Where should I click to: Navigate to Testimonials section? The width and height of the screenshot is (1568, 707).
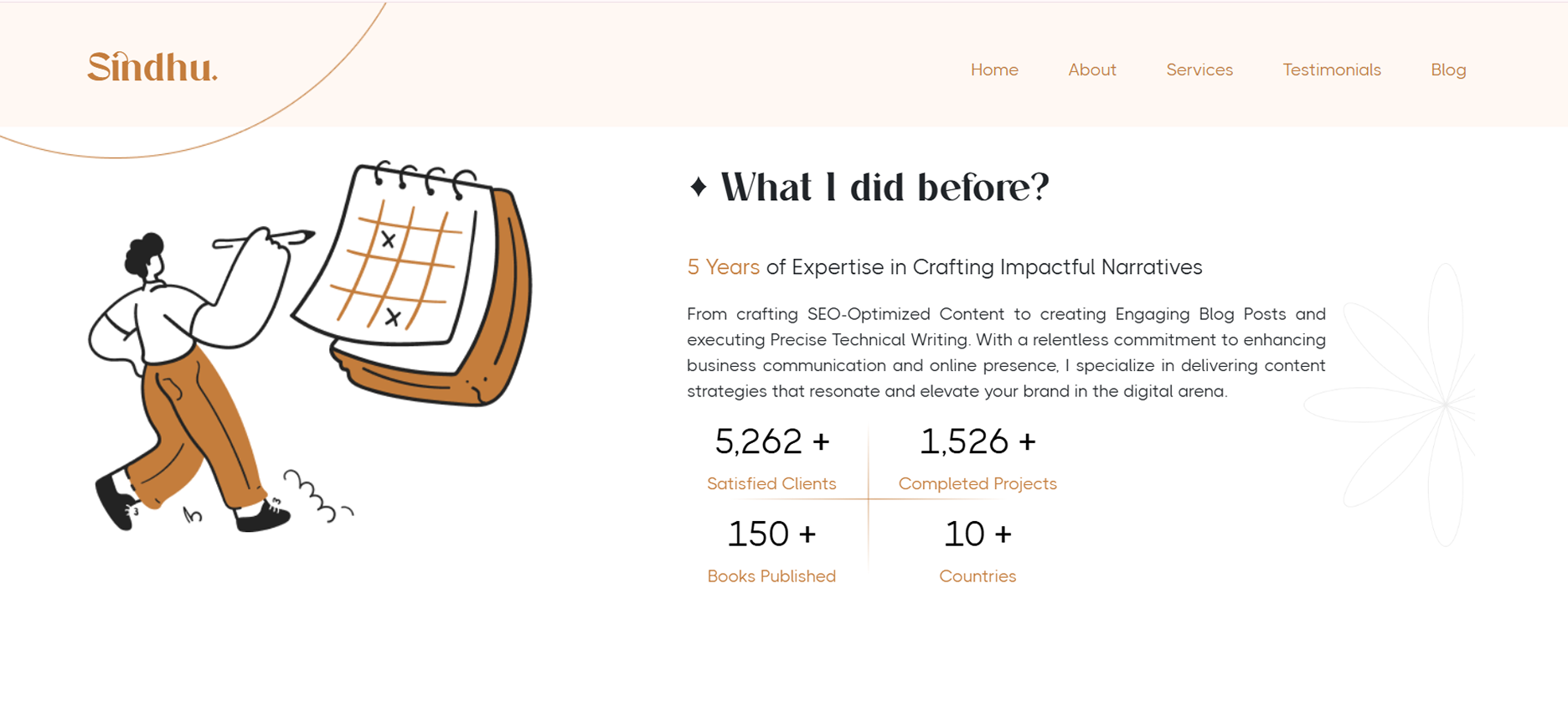tap(1331, 70)
